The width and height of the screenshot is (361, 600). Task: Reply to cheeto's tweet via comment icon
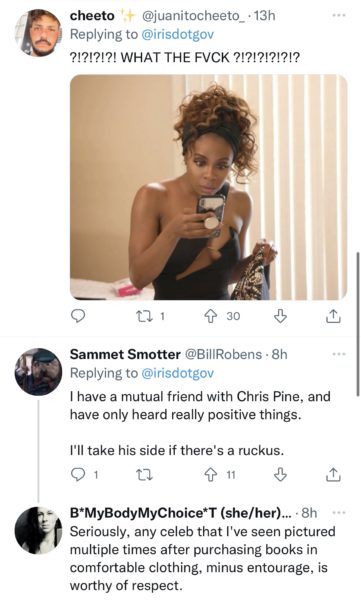(x=78, y=316)
